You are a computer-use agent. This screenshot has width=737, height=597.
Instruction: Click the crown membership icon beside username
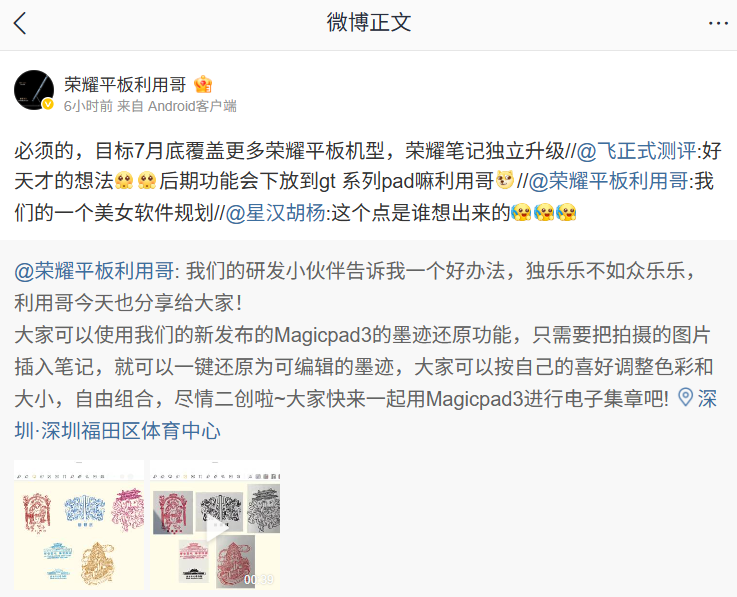click(203, 85)
